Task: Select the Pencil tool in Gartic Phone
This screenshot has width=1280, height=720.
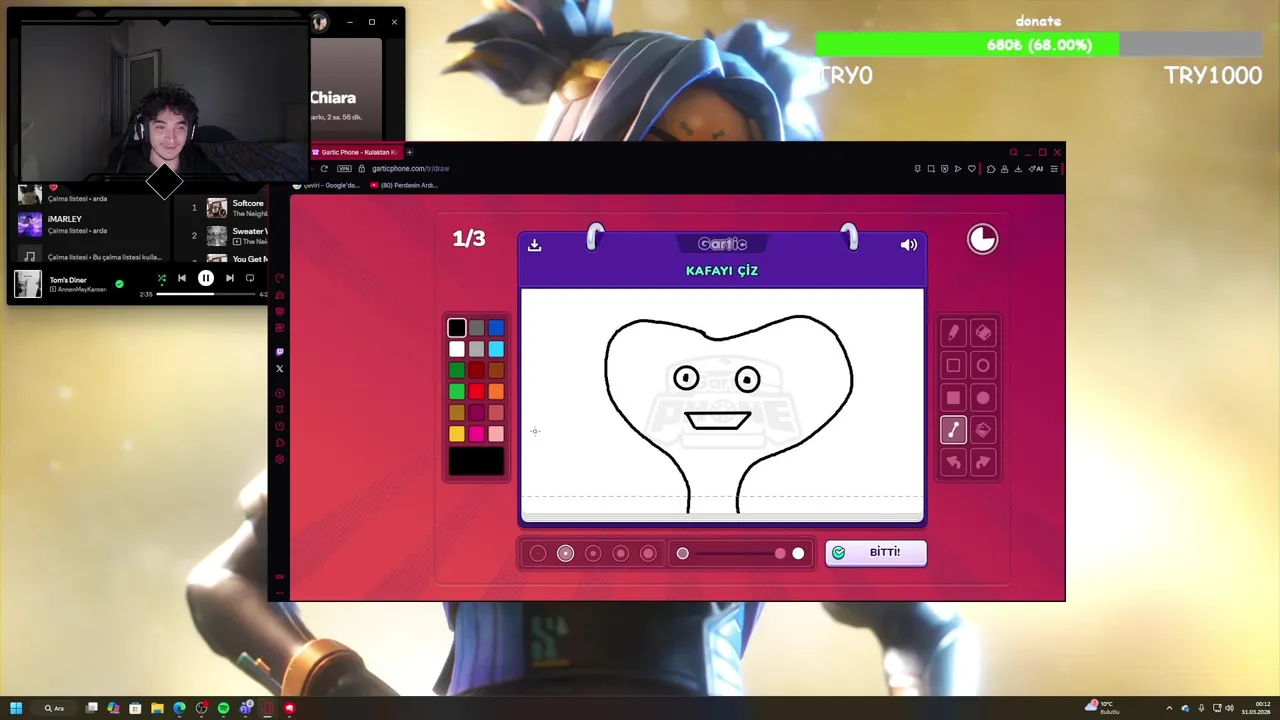Action: [953, 333]
